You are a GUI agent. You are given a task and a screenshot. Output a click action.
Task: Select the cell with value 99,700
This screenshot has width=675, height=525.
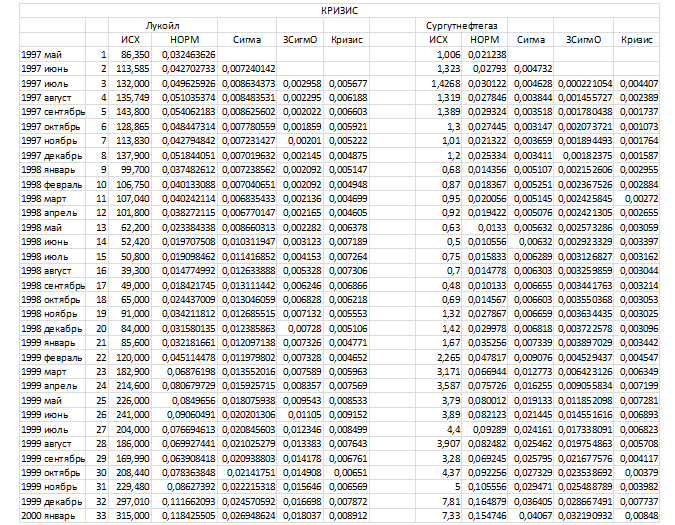(130, 170)
